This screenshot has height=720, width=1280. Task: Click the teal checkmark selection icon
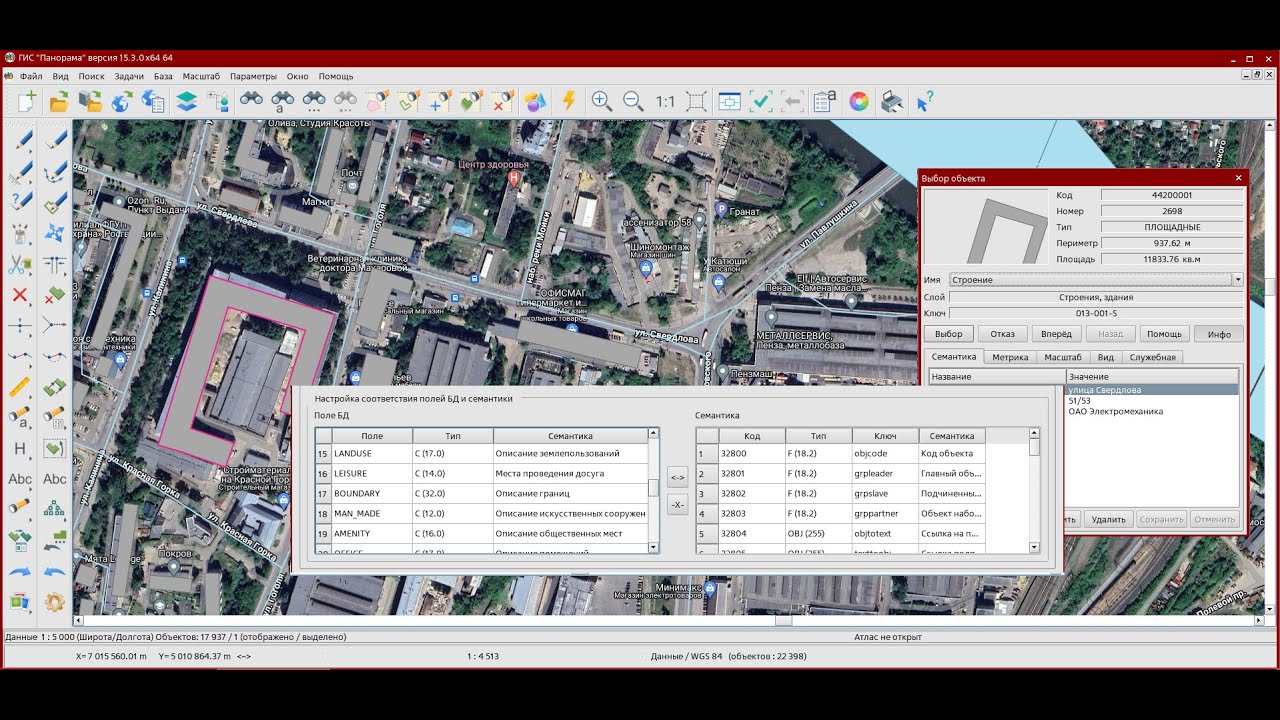(x=761, y=101)
